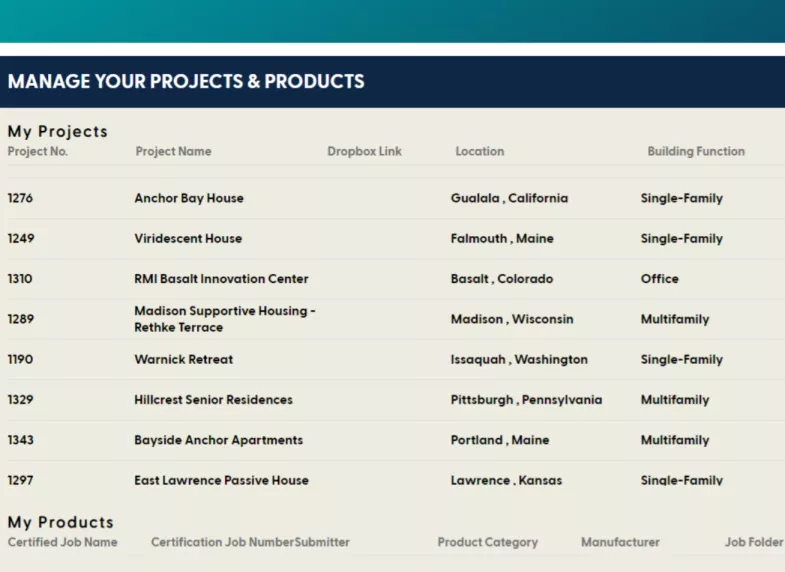Click project number 1343
This screenshot has width=785, height=572.
click(20, 440)
